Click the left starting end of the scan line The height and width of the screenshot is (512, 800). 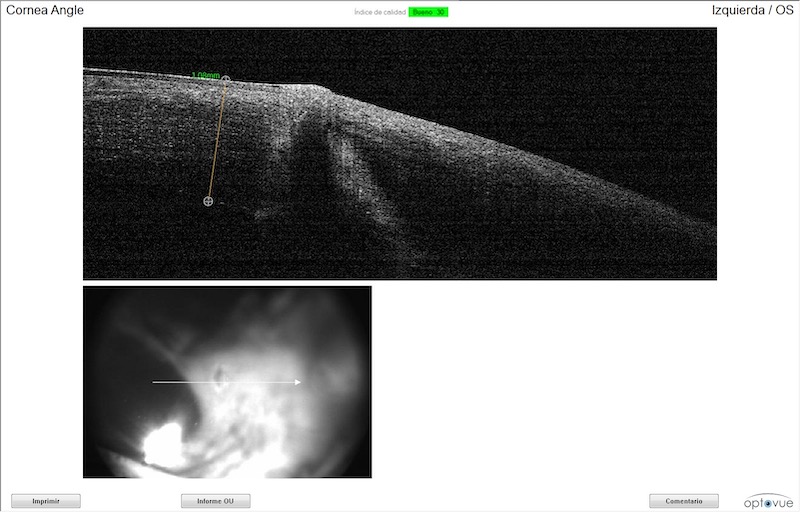(153, 382)
